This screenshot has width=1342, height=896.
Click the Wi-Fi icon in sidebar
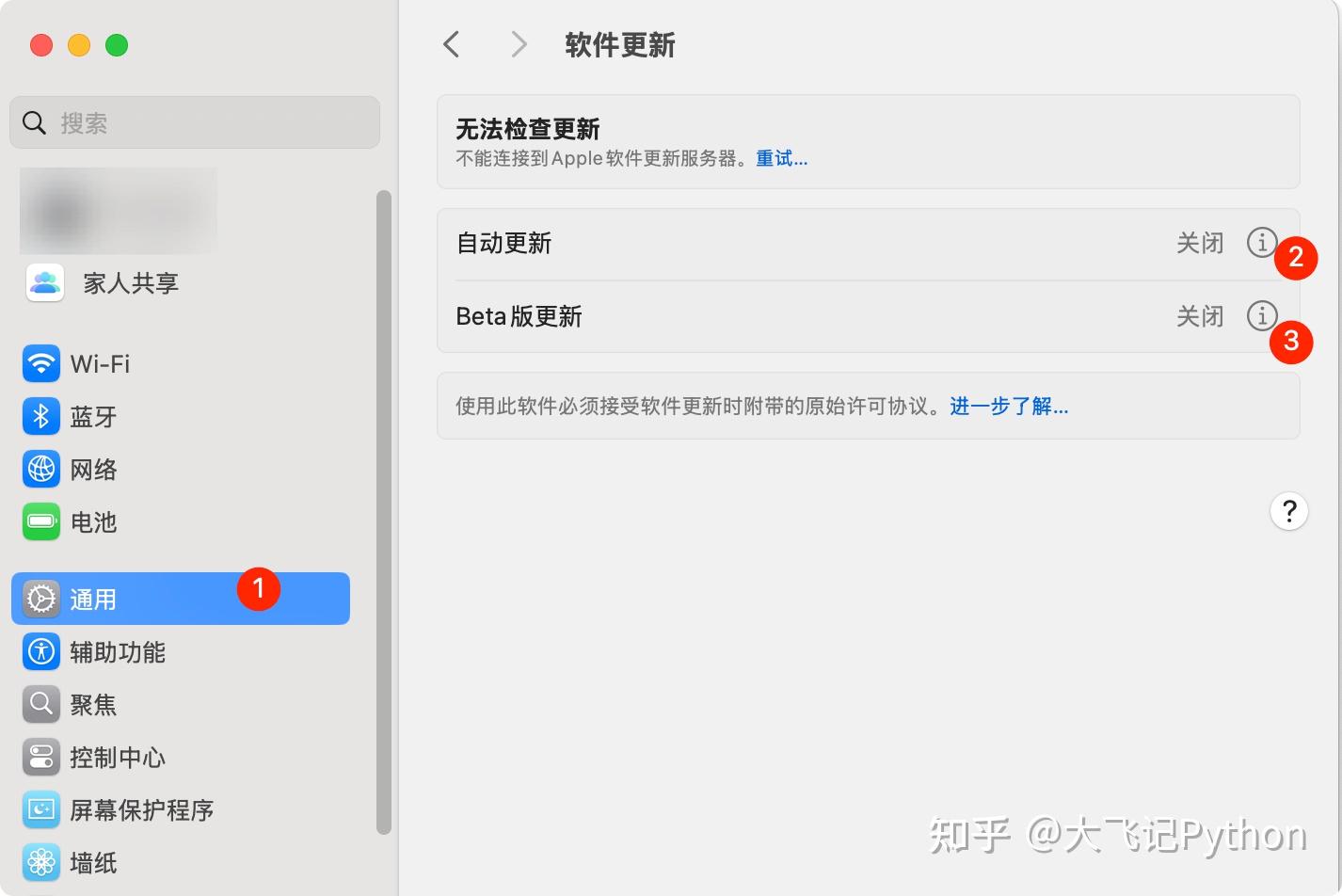coord(41,363)
